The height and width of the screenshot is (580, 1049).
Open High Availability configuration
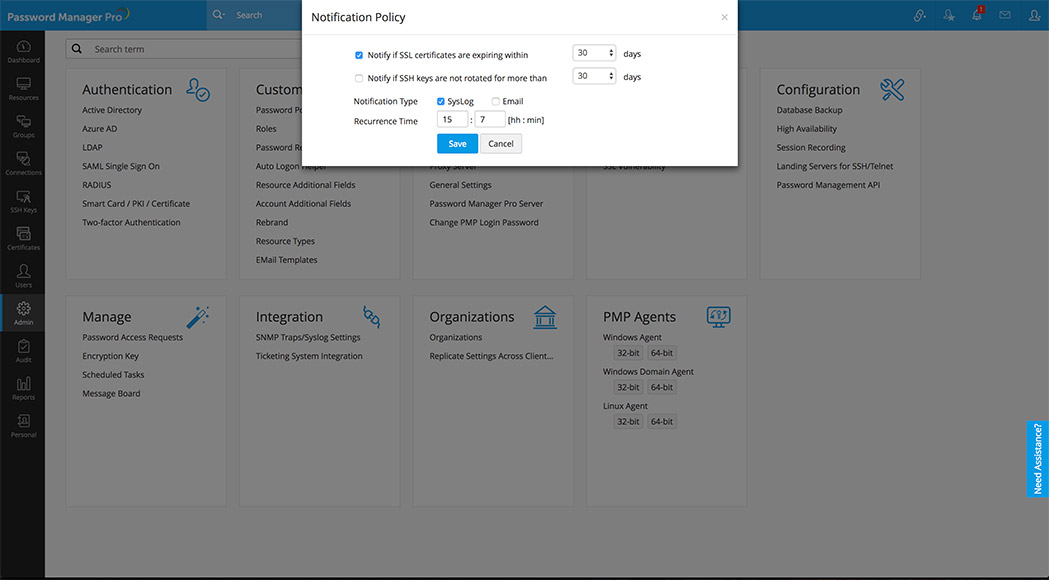(807, 129)
